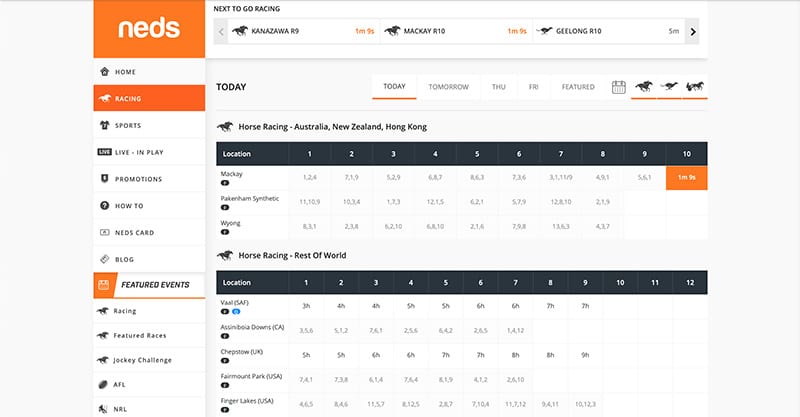
Task: Click the NRL player icon
Action: [103, 409]
